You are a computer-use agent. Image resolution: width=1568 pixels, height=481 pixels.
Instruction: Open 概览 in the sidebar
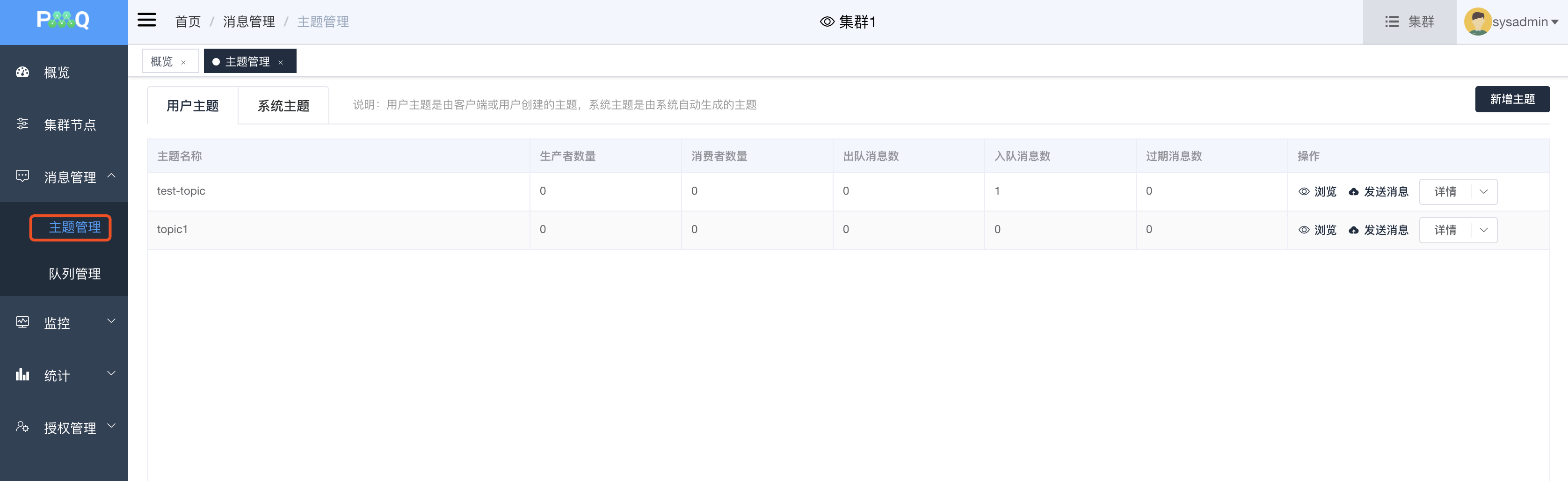tap(57, 73)
